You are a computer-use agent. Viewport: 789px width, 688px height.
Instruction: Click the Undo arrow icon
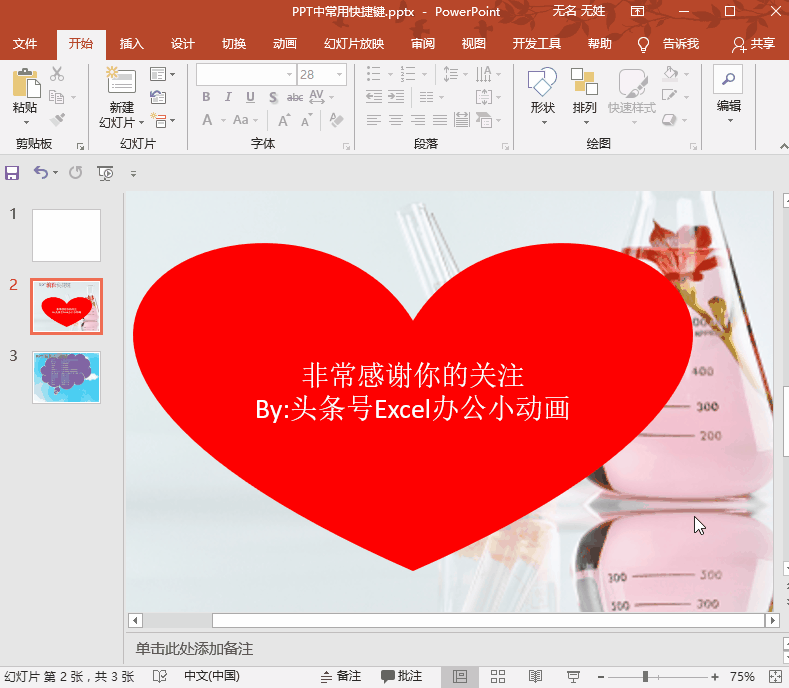(40, 173)
